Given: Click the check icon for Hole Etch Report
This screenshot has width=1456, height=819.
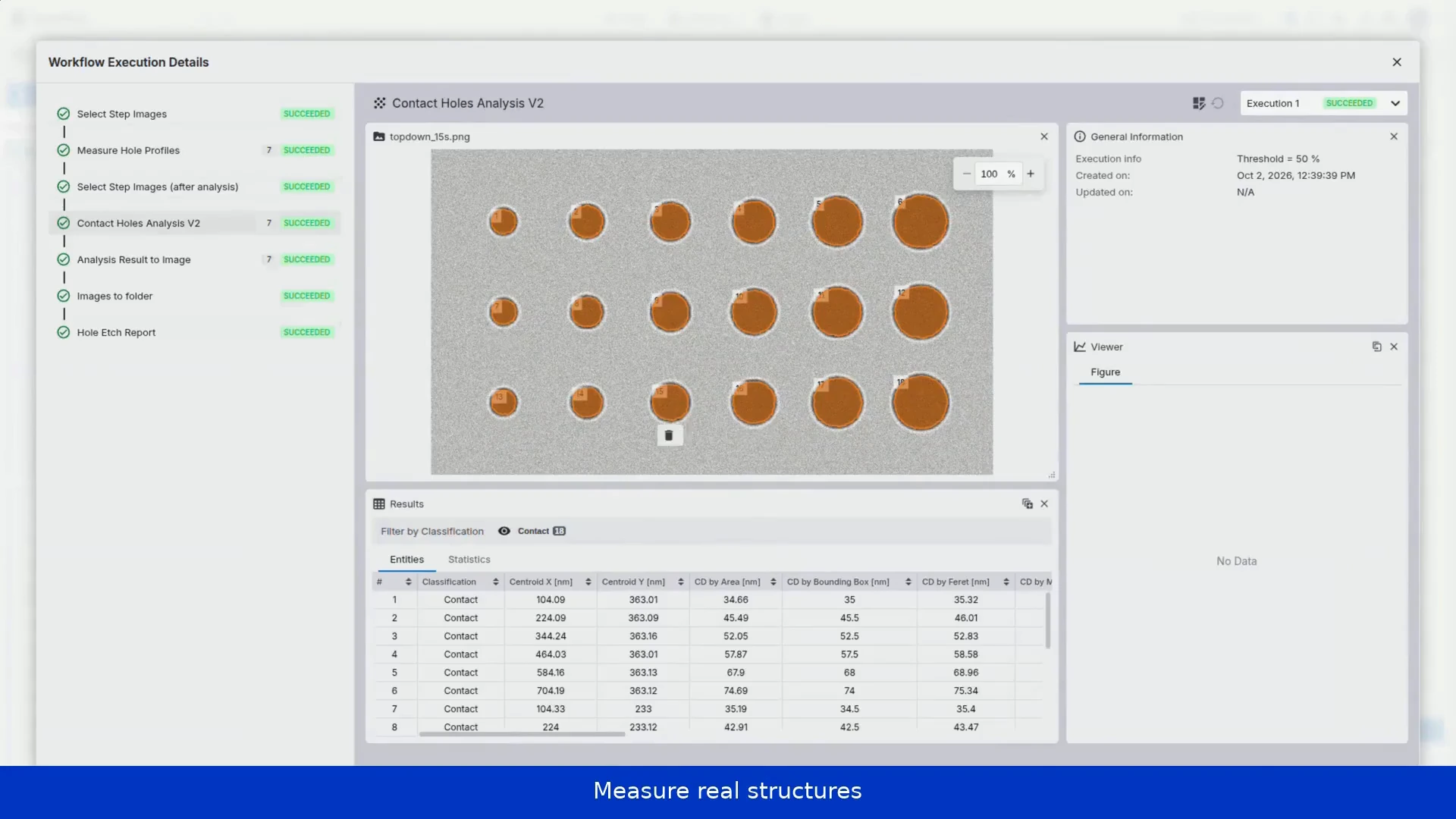Looking at the screenshot, I should point(64,332).
